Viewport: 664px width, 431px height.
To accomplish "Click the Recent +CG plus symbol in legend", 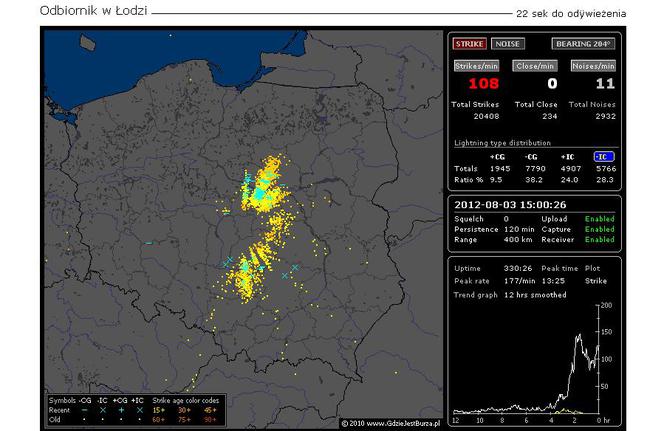I will [x=121, y=410].
